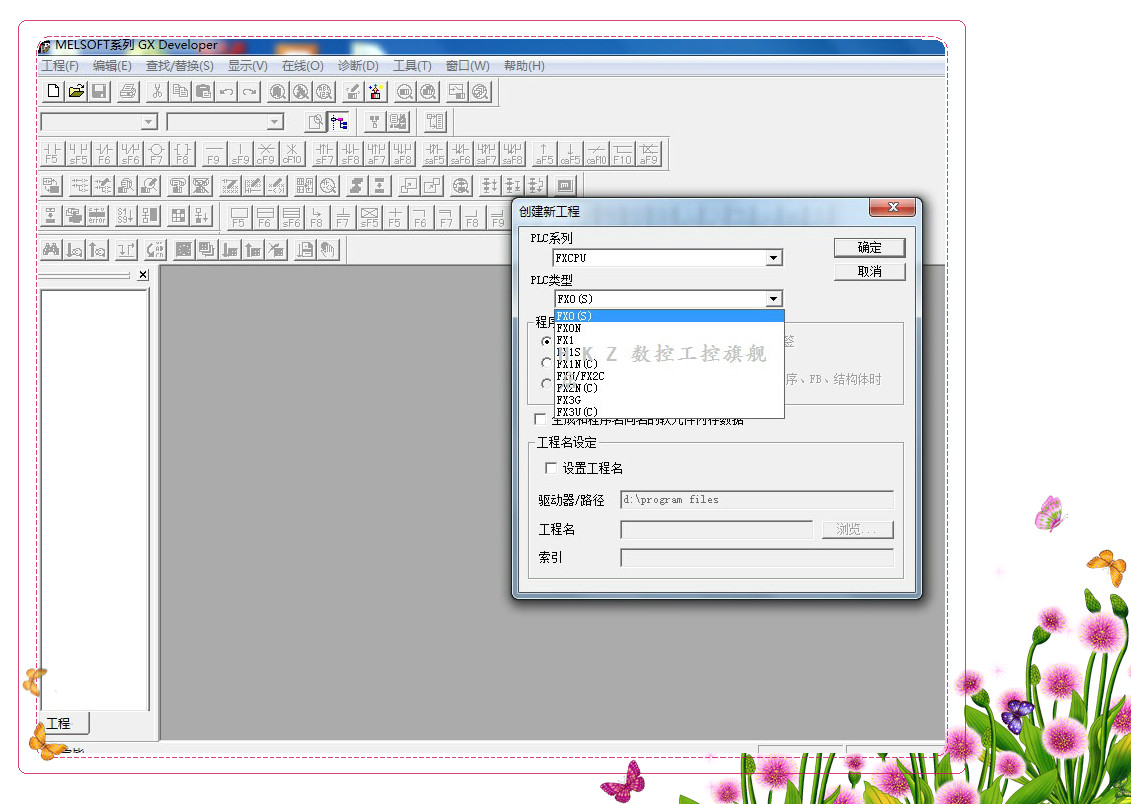Click the sF8 falling pulse contact icon

(x=351, y=154)
